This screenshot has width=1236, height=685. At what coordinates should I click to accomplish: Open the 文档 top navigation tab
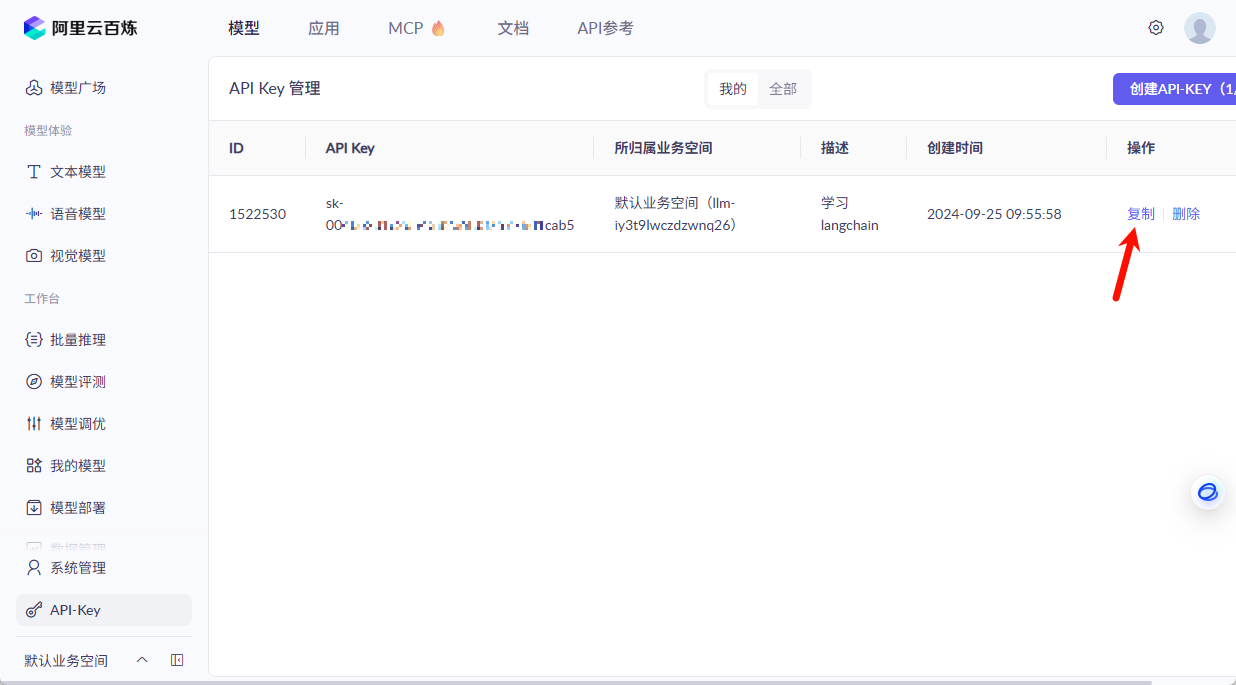click(513, 28)
